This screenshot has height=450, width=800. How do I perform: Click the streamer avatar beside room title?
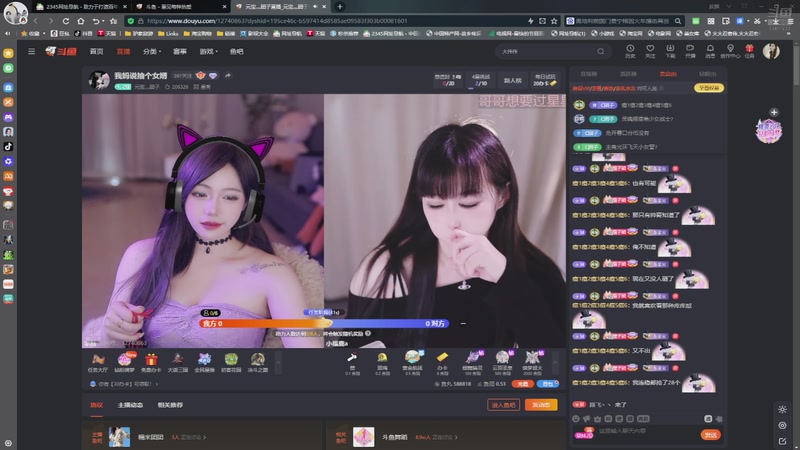coord(99,80)
